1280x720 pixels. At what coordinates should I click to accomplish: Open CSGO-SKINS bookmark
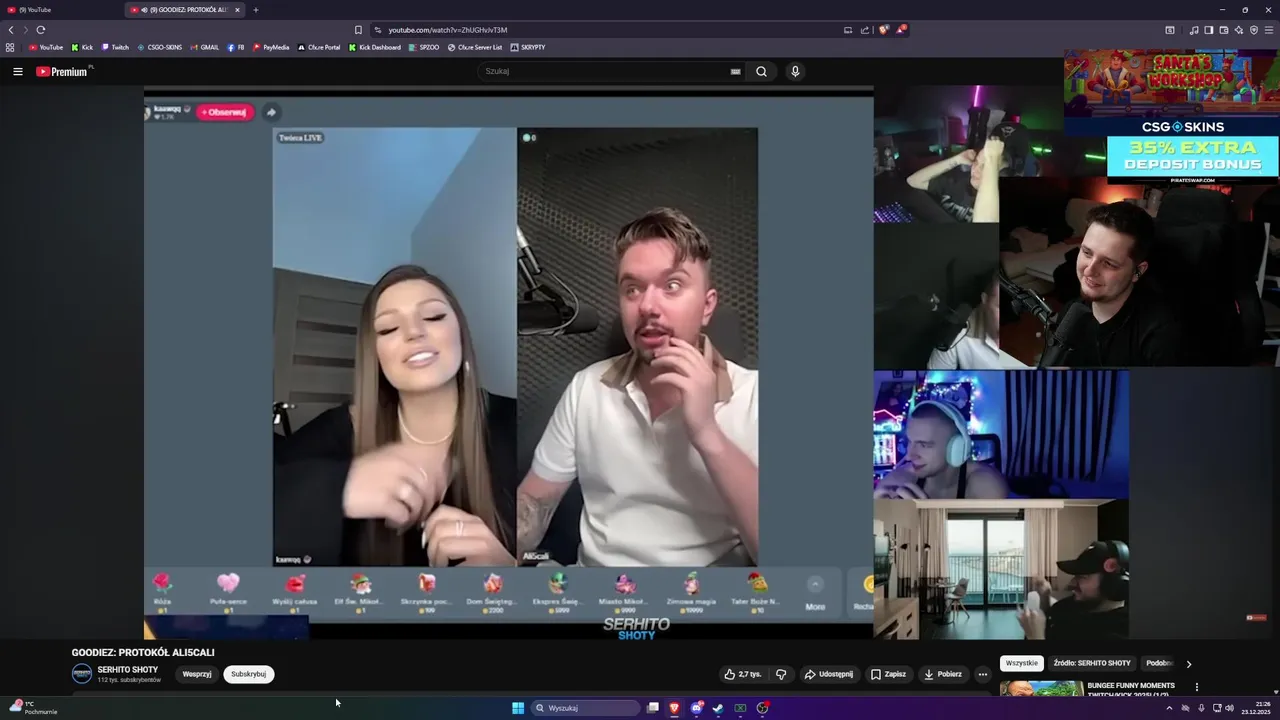[159, 47]
